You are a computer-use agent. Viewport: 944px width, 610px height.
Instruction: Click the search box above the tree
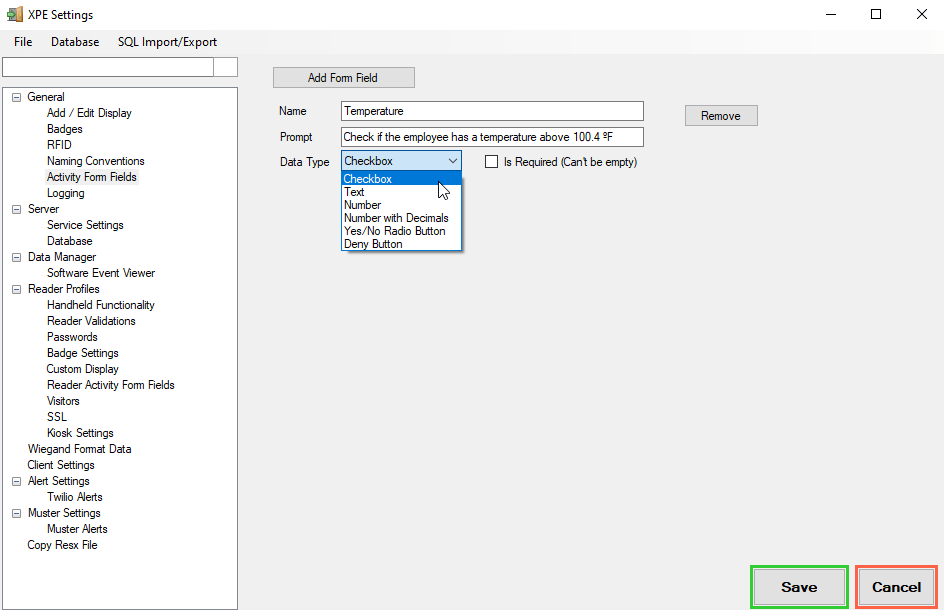(x=108, y=67)
